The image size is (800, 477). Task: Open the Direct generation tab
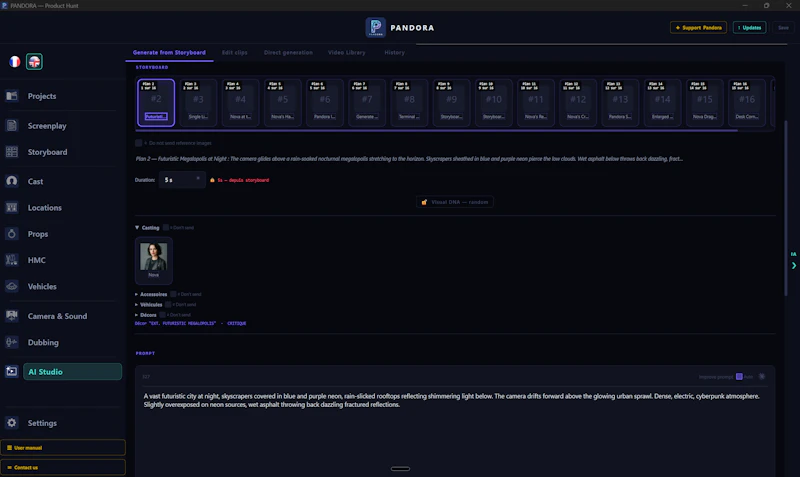point(288,53)
